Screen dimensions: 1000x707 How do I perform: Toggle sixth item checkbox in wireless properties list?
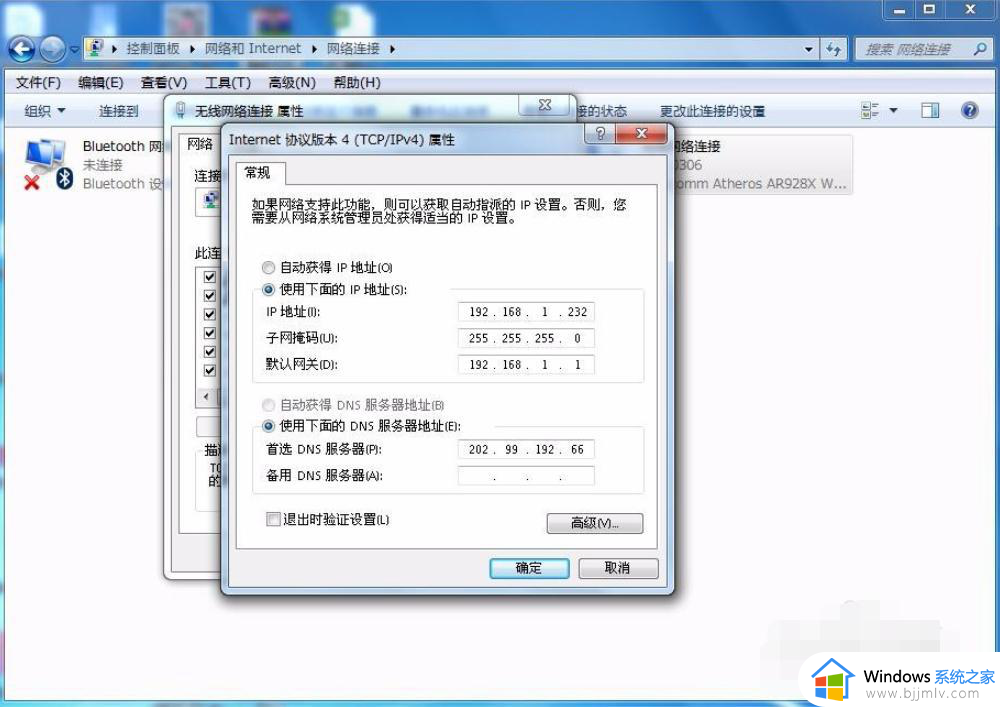coord(209,370)
